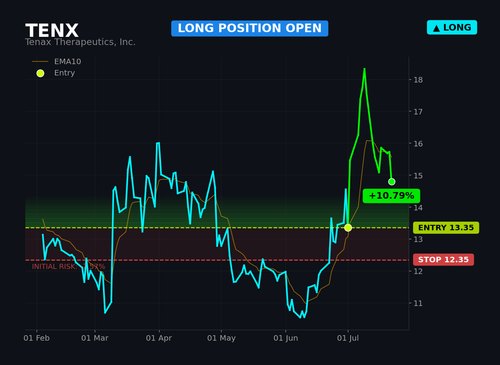Click the 13 price axis label
500x365 pixels.
pos(418,239)
